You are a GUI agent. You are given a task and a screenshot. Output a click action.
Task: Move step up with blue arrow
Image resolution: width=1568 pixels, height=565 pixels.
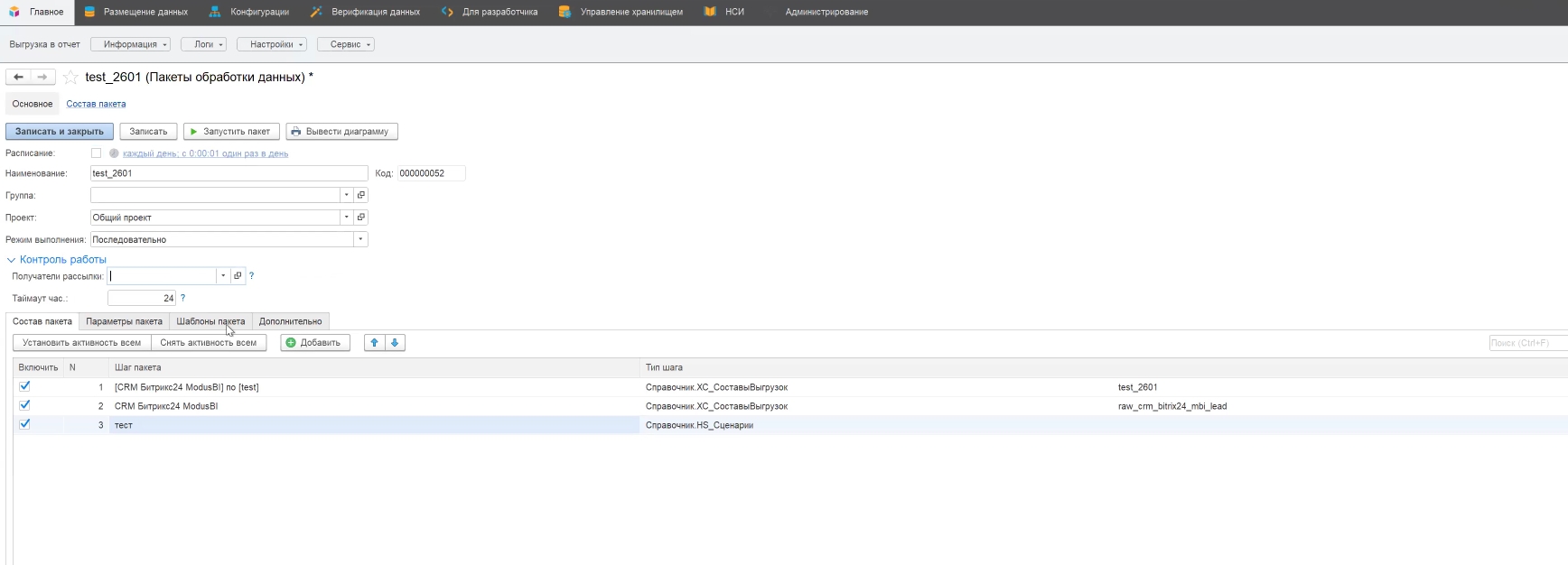(x=374, y=343)
